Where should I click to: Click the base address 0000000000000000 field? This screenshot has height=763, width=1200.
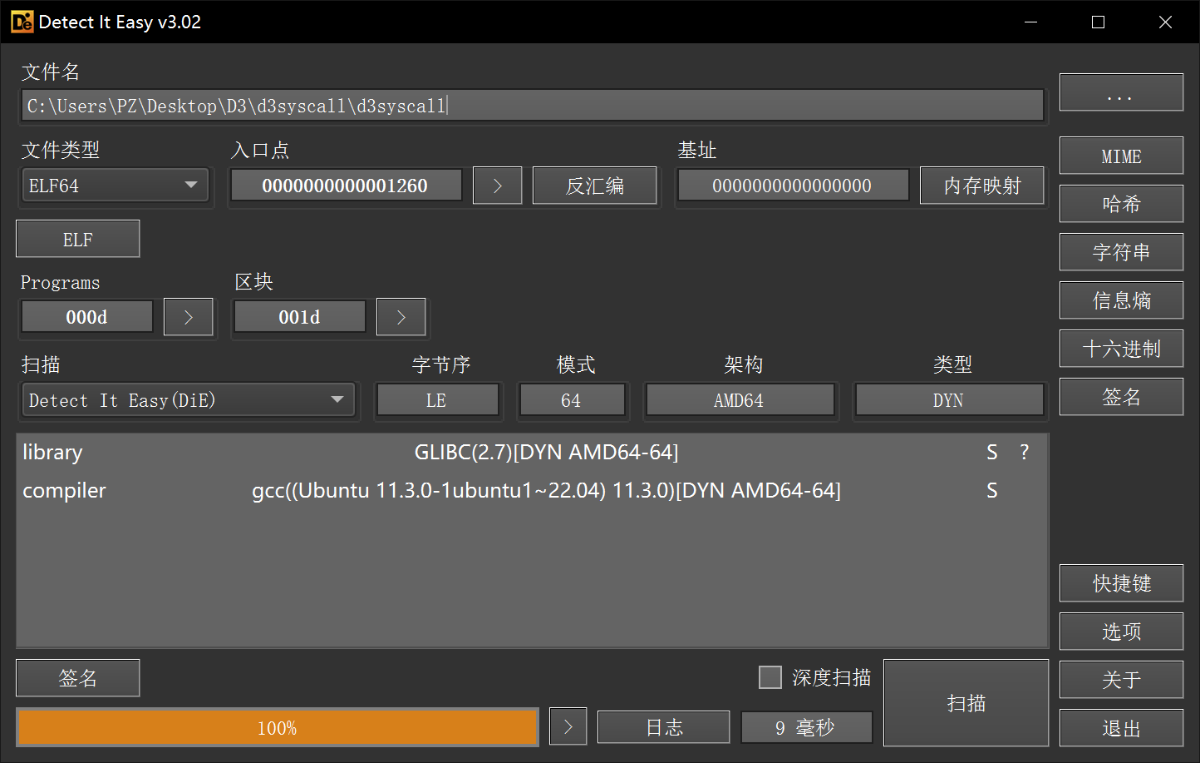(793, 185)
